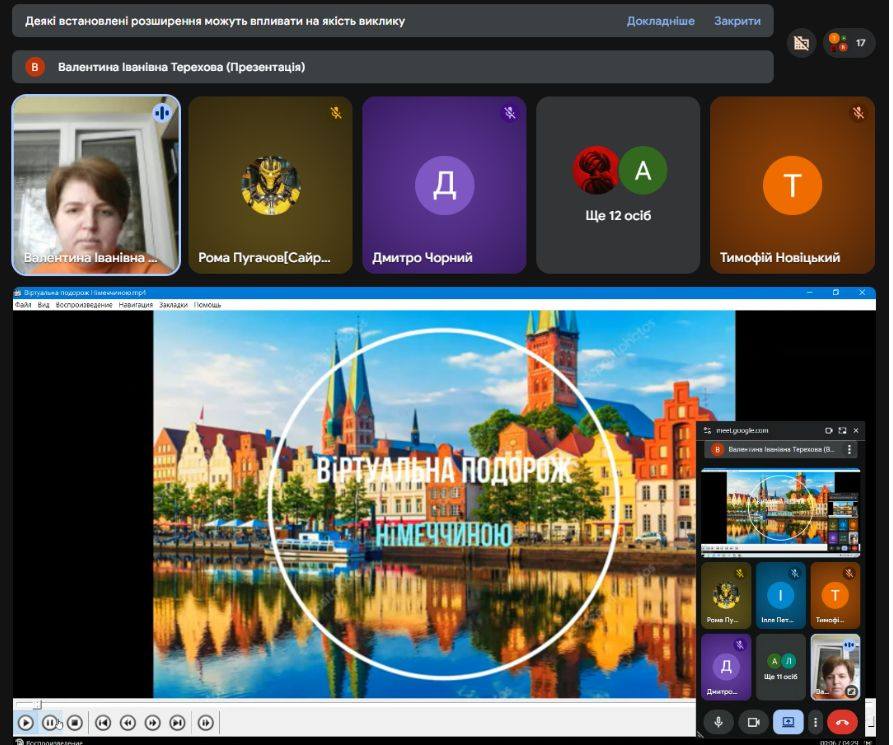This screenshot has width=893, height=745.
Task: Open the Файл menu
Action: [x=23, y=305]
